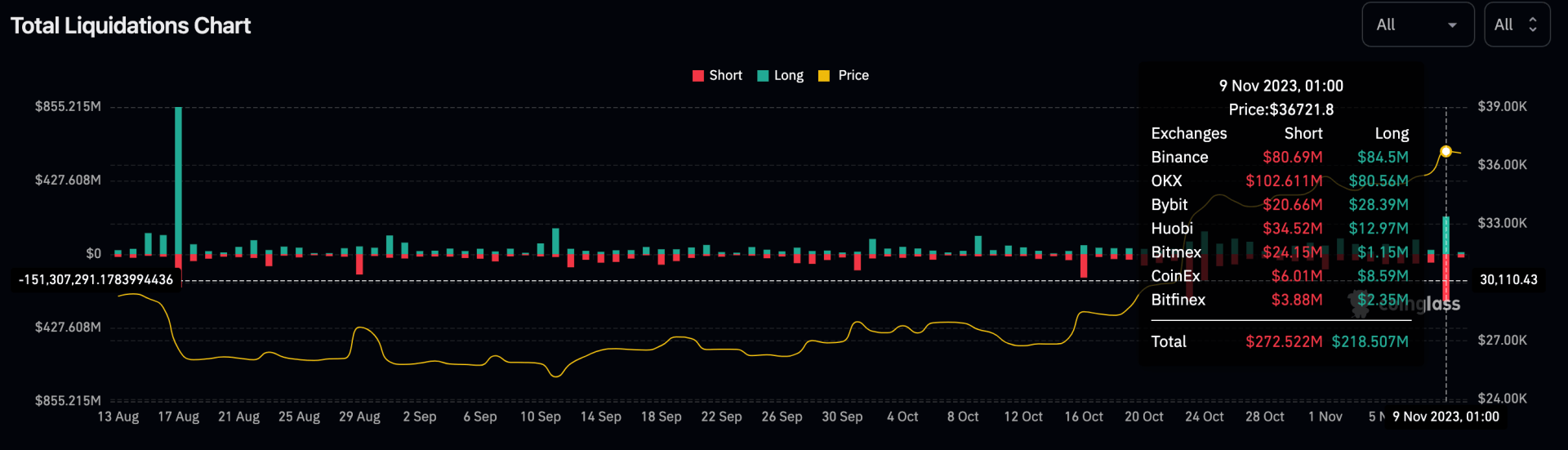Click the Total Liquidations Chart title

(x=131, y=26)
